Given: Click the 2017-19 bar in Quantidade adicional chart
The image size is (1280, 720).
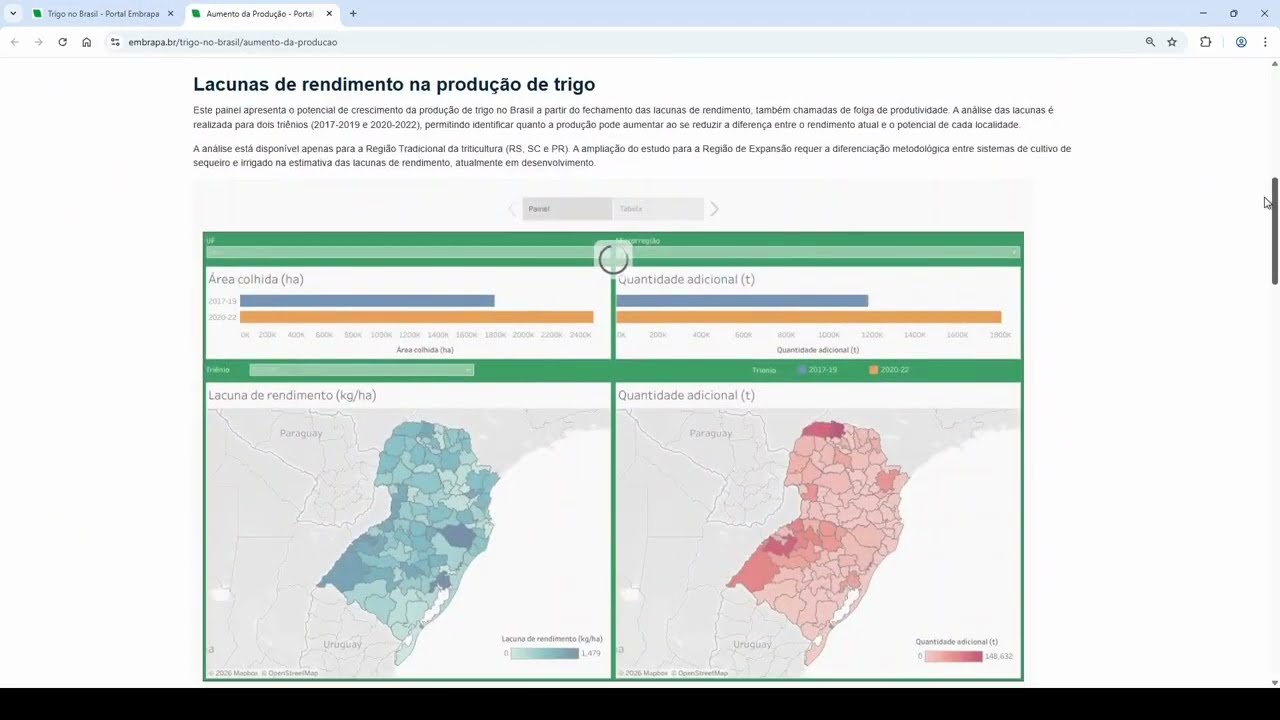Looking at the screenshot, I should (743, 301).
